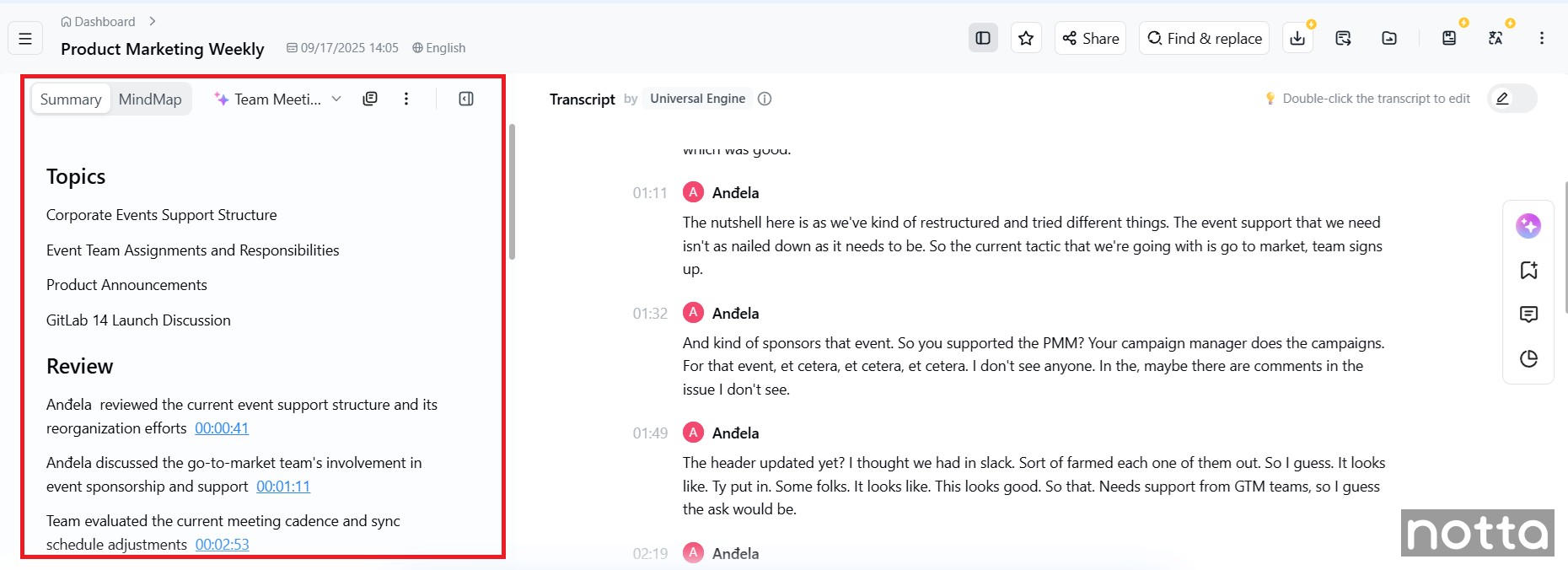The image size is (1568, 570).
Task: Click the summary panel scrollbar
Action: pos(512,192)
